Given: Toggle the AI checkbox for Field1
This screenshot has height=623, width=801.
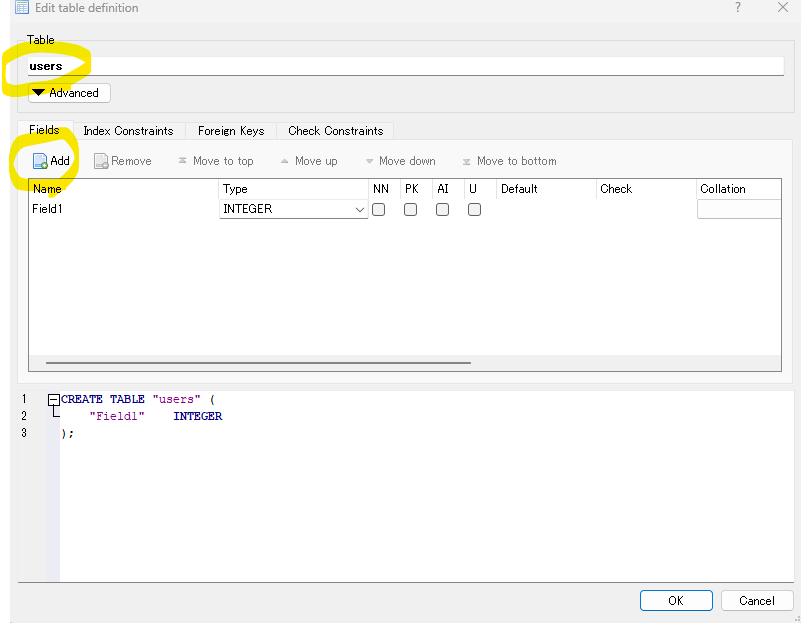Looking at the screenshot, I should point(442,210).
